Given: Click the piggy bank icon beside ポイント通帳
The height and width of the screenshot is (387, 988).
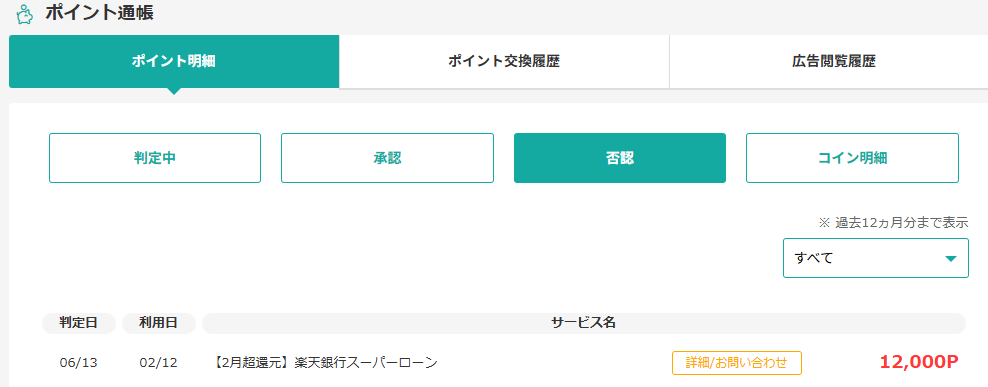Looking at the screenshot, I should tap(24, 14).
